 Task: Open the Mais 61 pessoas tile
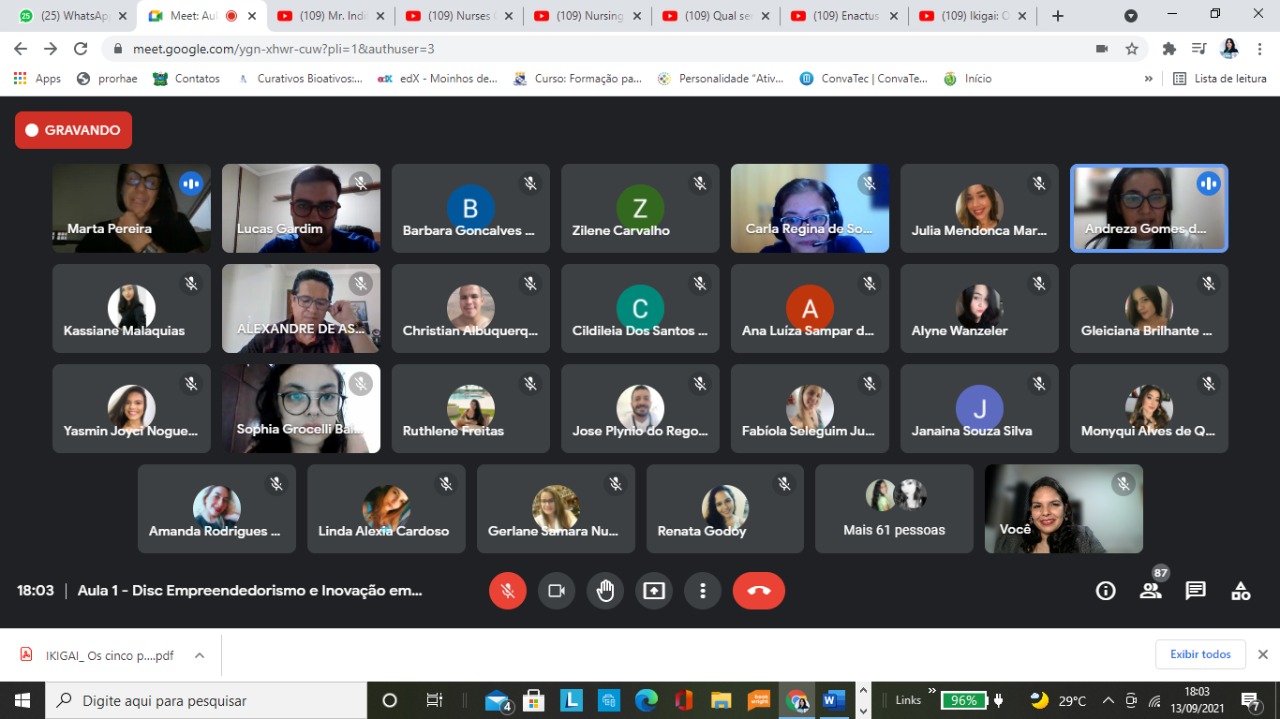point(894,508)
